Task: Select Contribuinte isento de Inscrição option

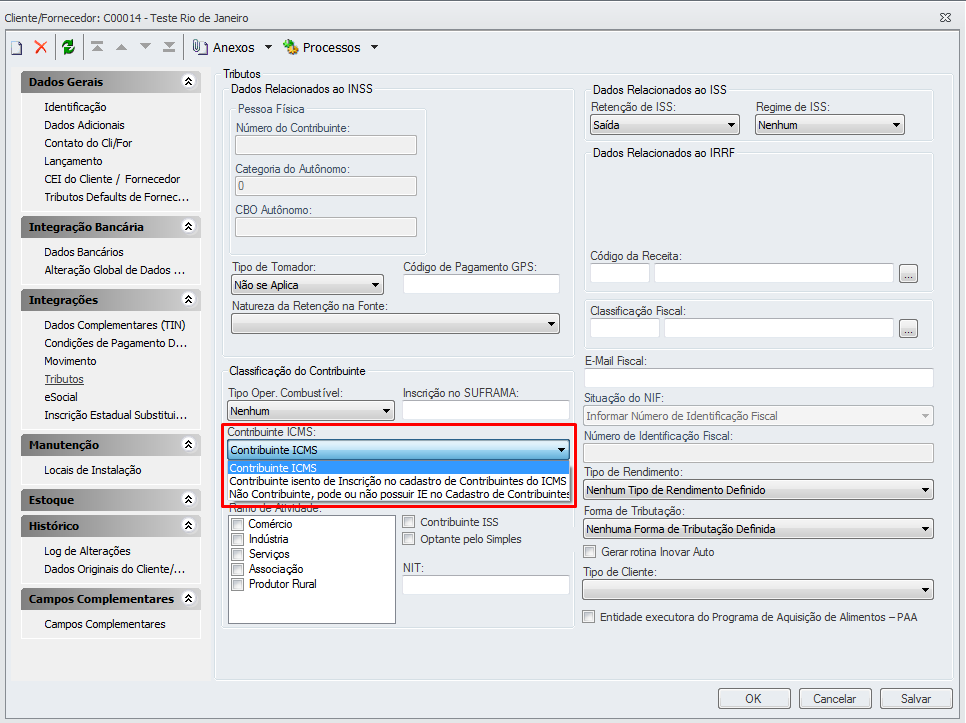Action: click(x=398, y=481)
